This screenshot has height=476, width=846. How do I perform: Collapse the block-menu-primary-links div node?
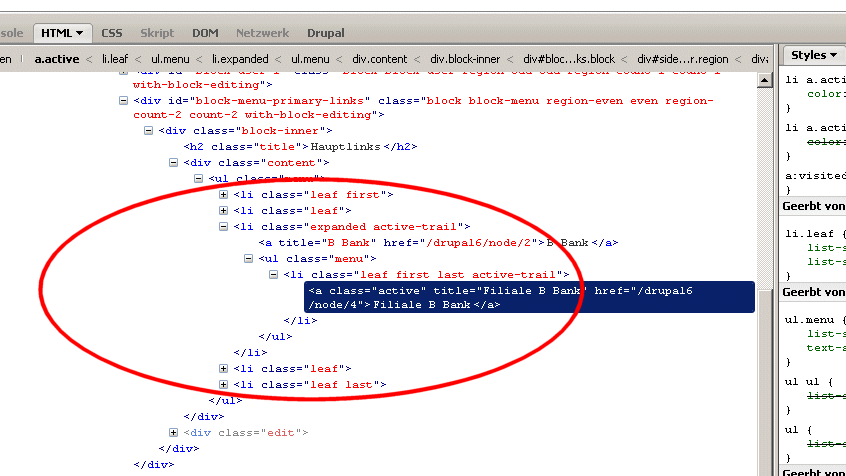point(124,100)
